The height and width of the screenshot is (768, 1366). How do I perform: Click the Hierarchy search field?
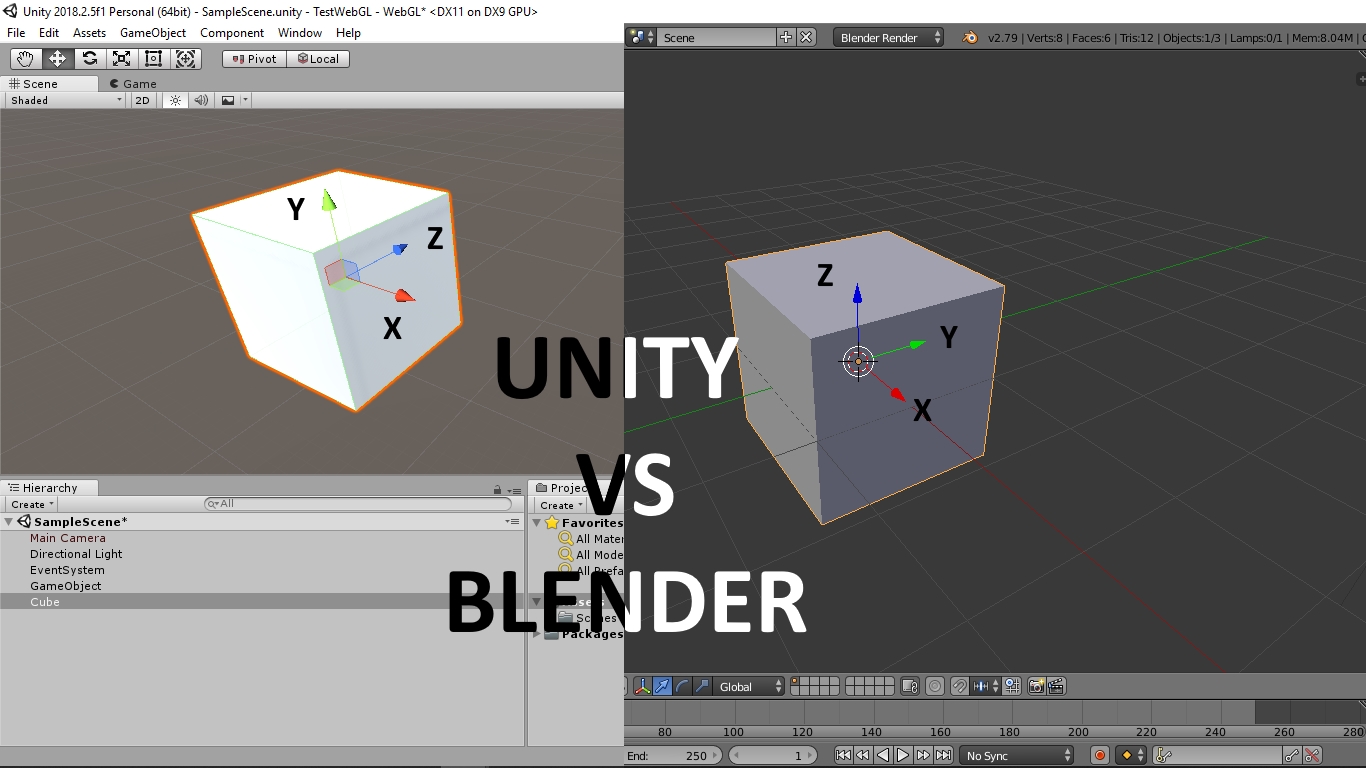(357, 504)
